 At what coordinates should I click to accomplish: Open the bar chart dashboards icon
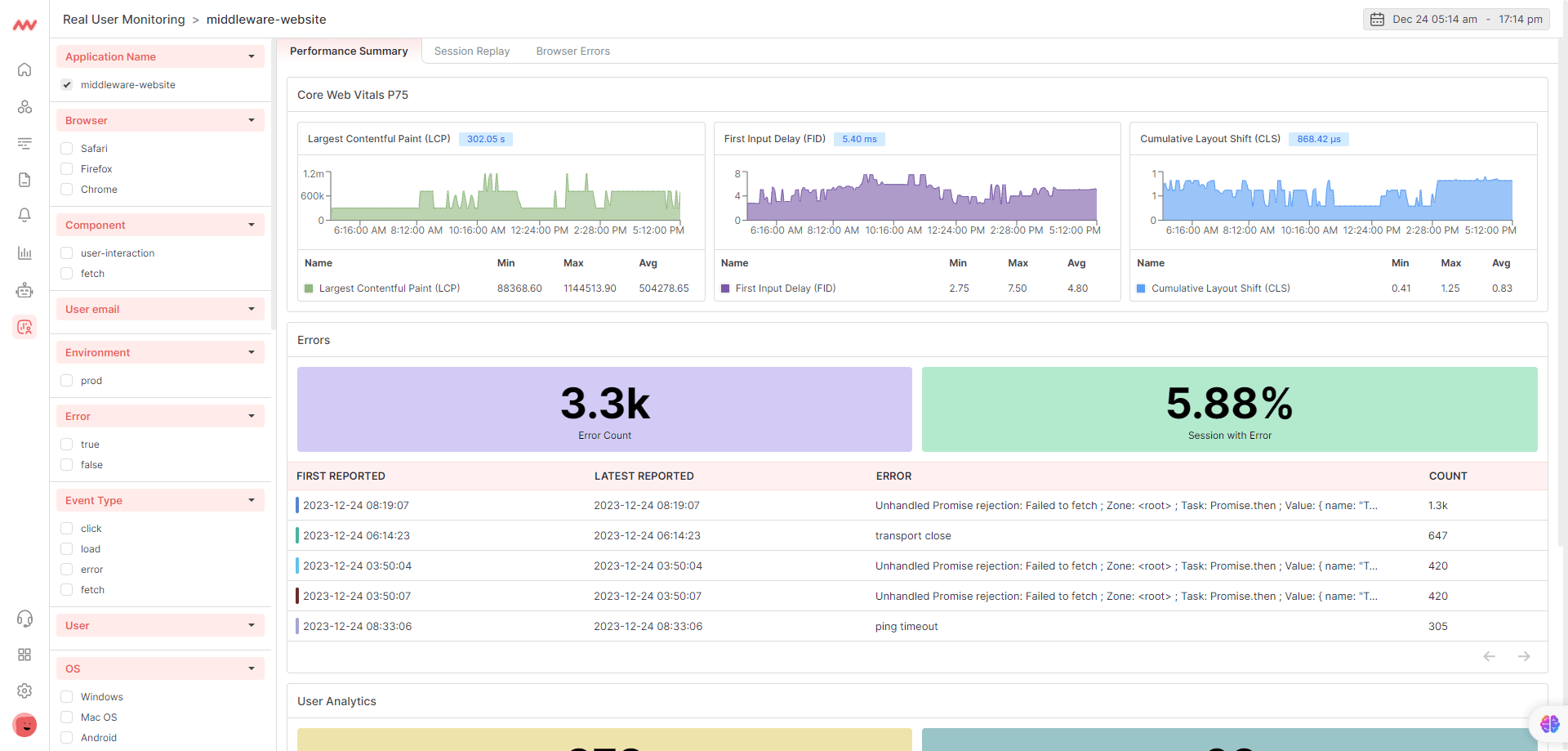click(24, 253)
